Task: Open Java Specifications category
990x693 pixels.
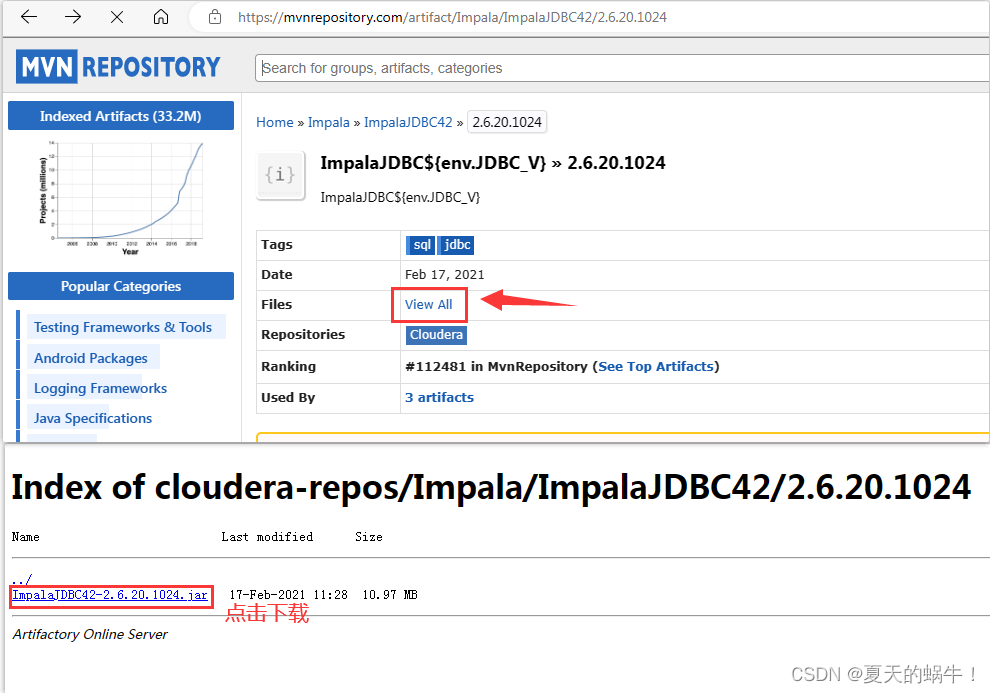Action: coord(93,418)
